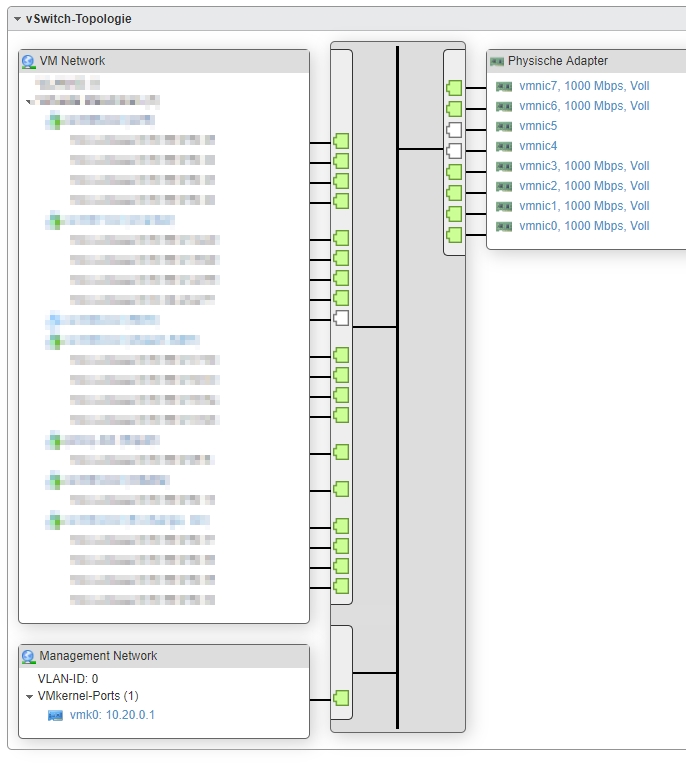This screenshot has width=686, height=778.
Task: Open vmnic7, 1000 Mbps, Voll adapter
Action: click(584, 86)
